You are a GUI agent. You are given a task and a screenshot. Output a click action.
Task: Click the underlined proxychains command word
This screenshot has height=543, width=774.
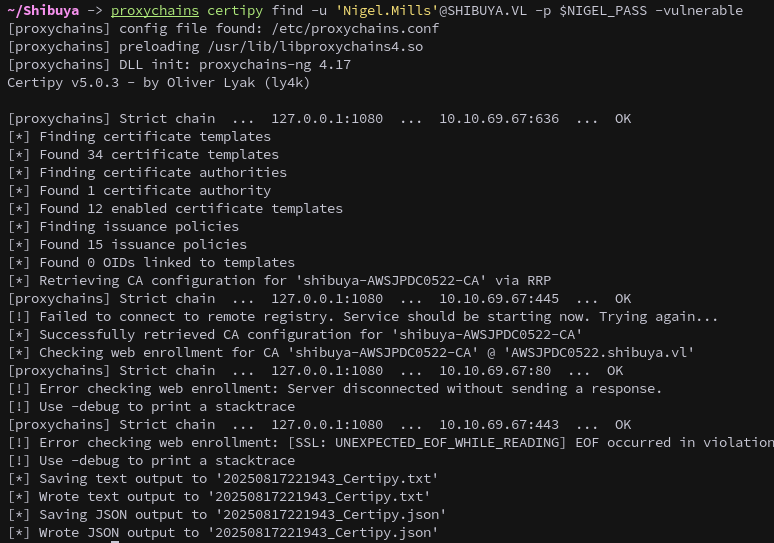(x=155, y=10)
